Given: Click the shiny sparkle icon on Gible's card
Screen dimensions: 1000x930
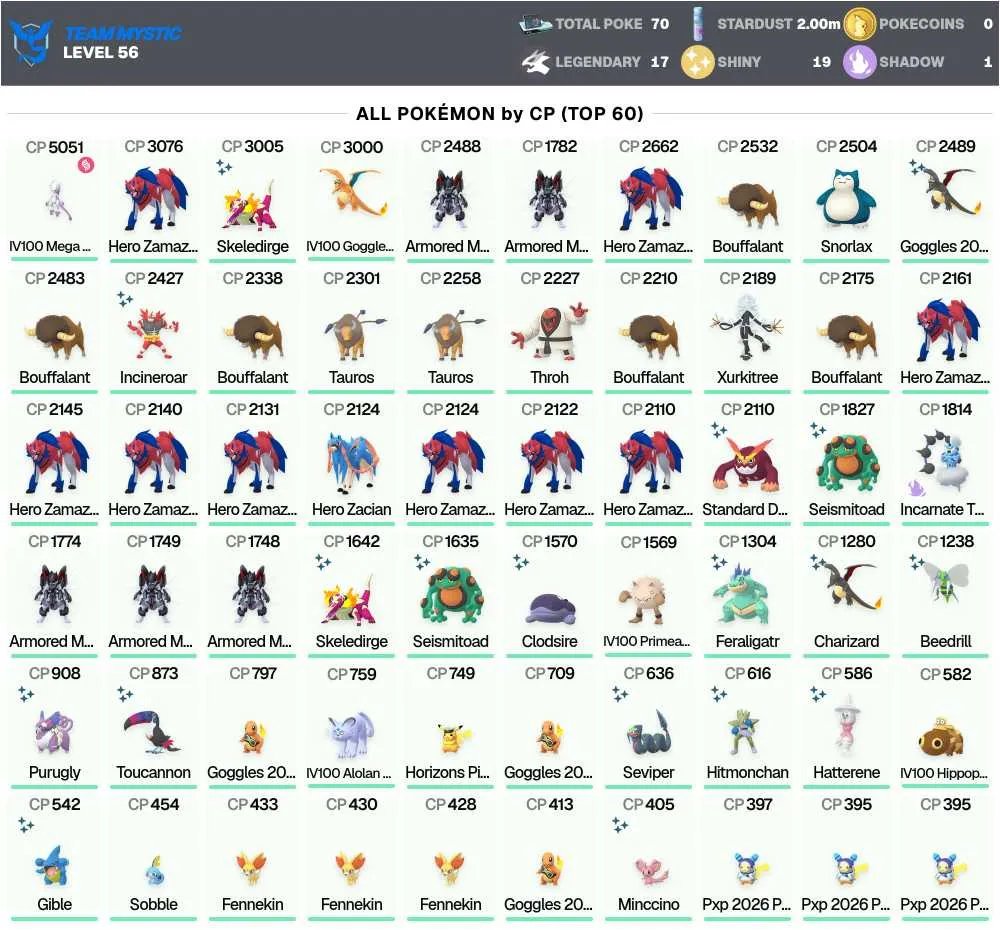Looking at the screenshot, I should pos(26,825).
